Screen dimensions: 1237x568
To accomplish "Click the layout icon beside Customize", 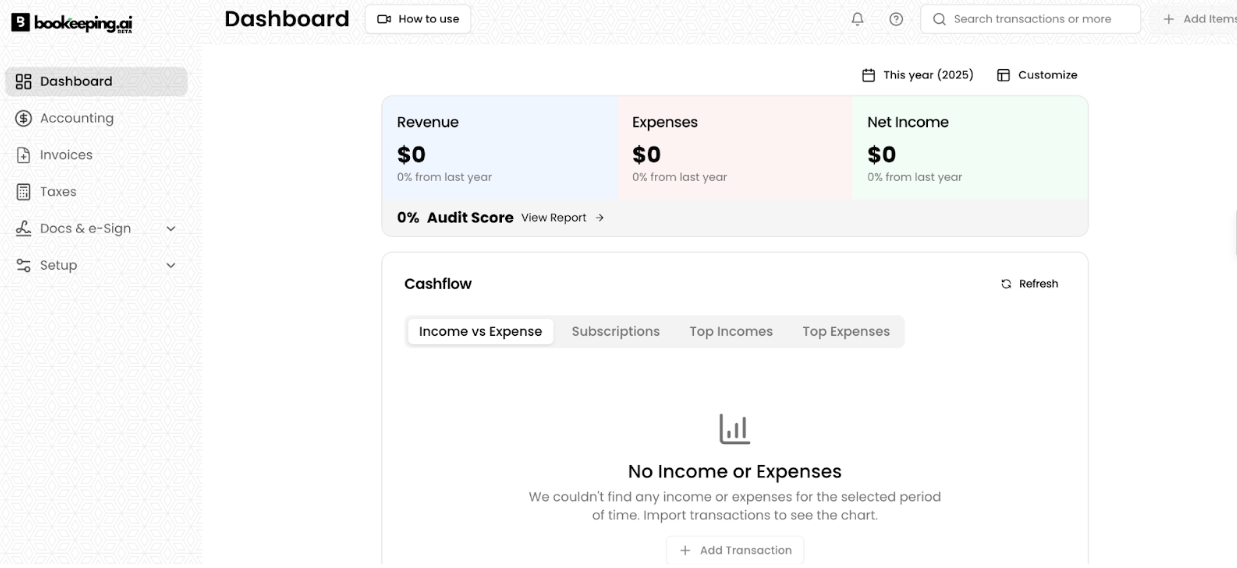I will click(x=1003, y=75).
